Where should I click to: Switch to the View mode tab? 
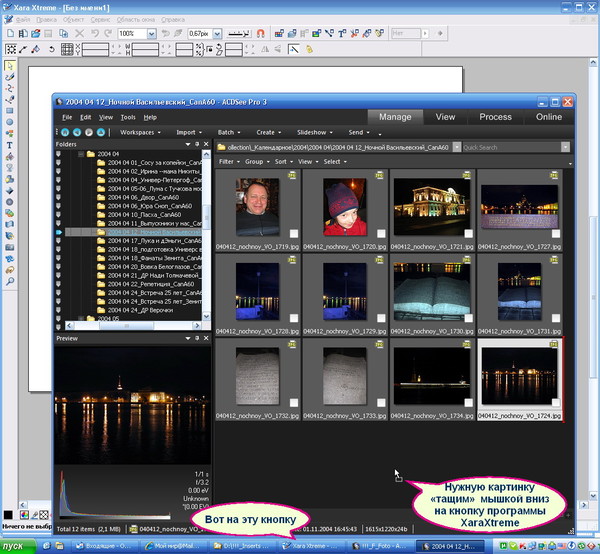pyautogui.click(x=445, y=117)
